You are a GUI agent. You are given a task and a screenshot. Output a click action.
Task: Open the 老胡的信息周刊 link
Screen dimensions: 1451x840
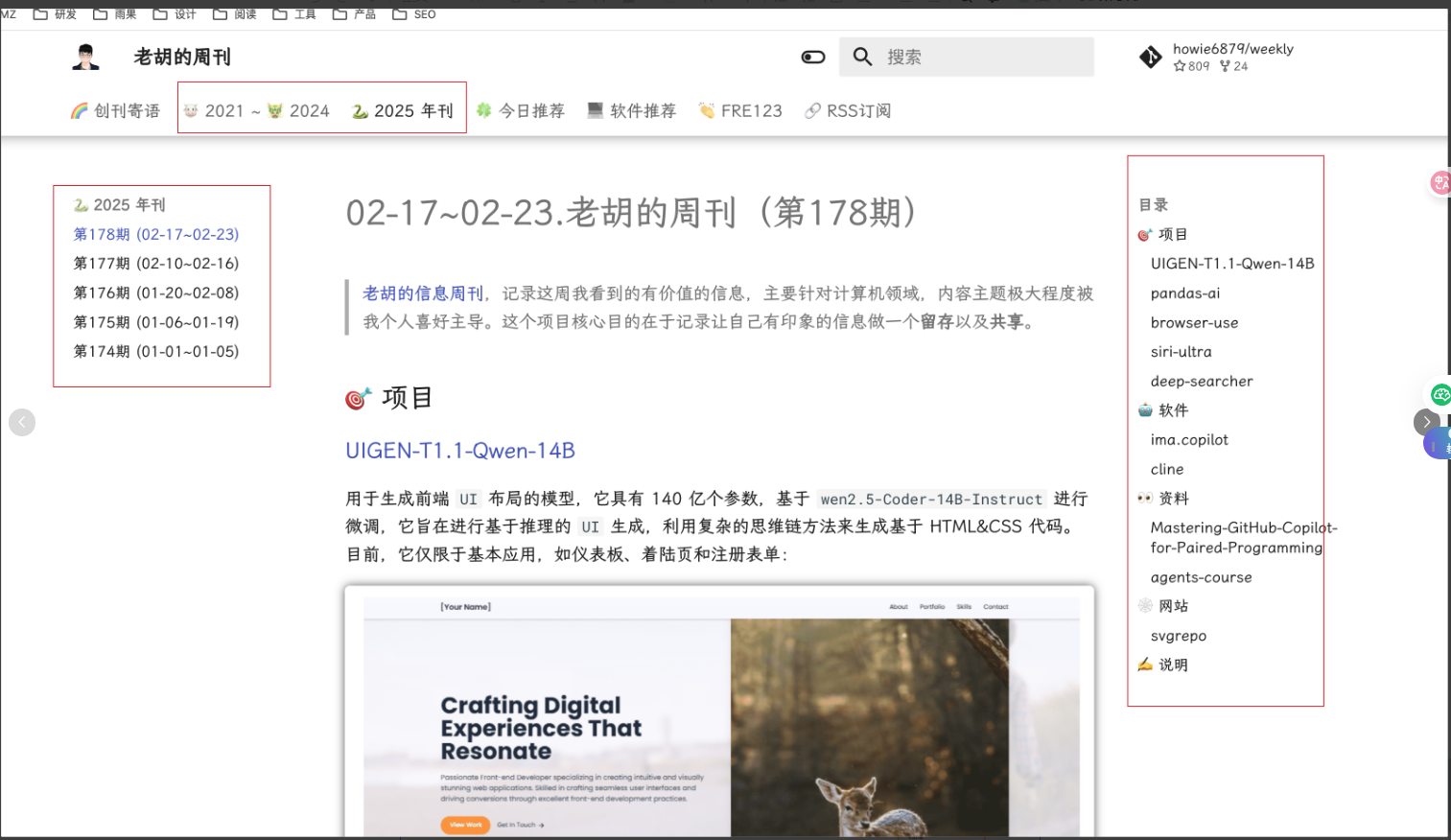[423, 293]
